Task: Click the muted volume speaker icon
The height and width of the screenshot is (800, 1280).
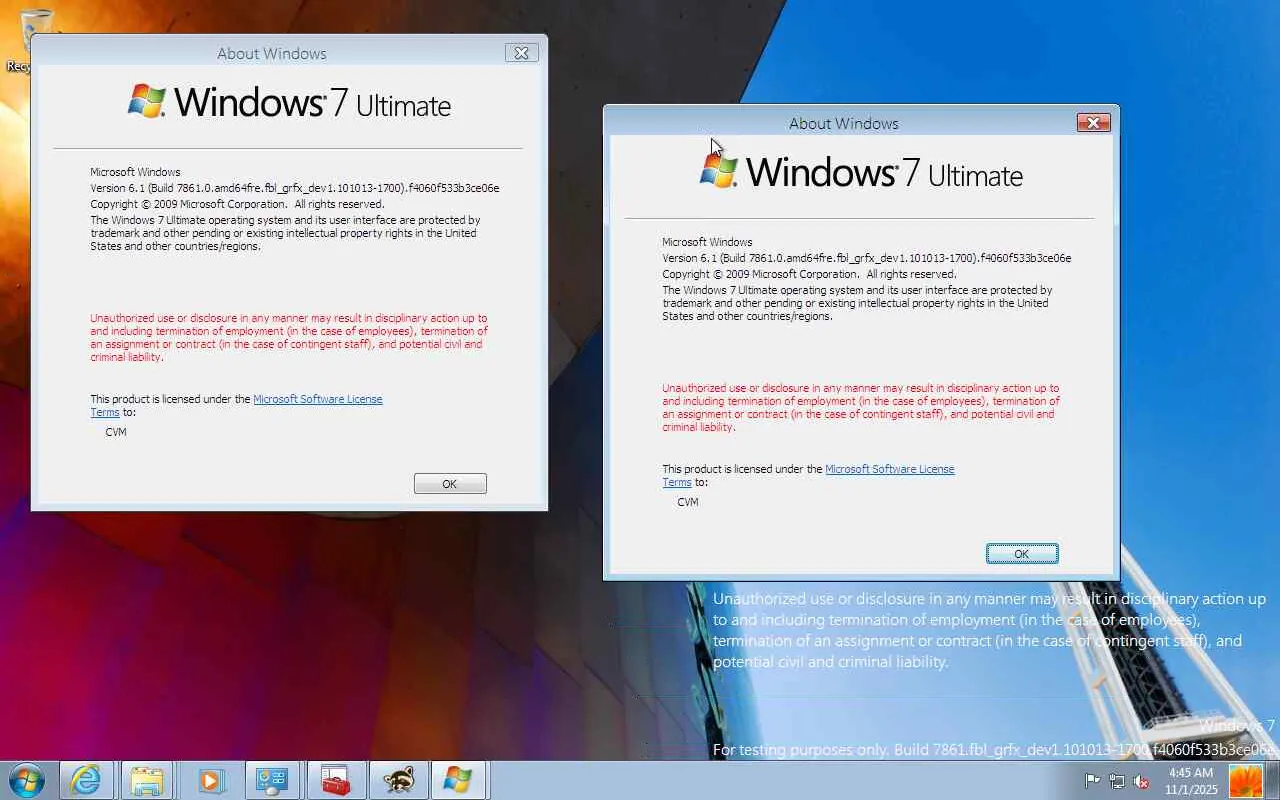Action: coord(1140,781)
